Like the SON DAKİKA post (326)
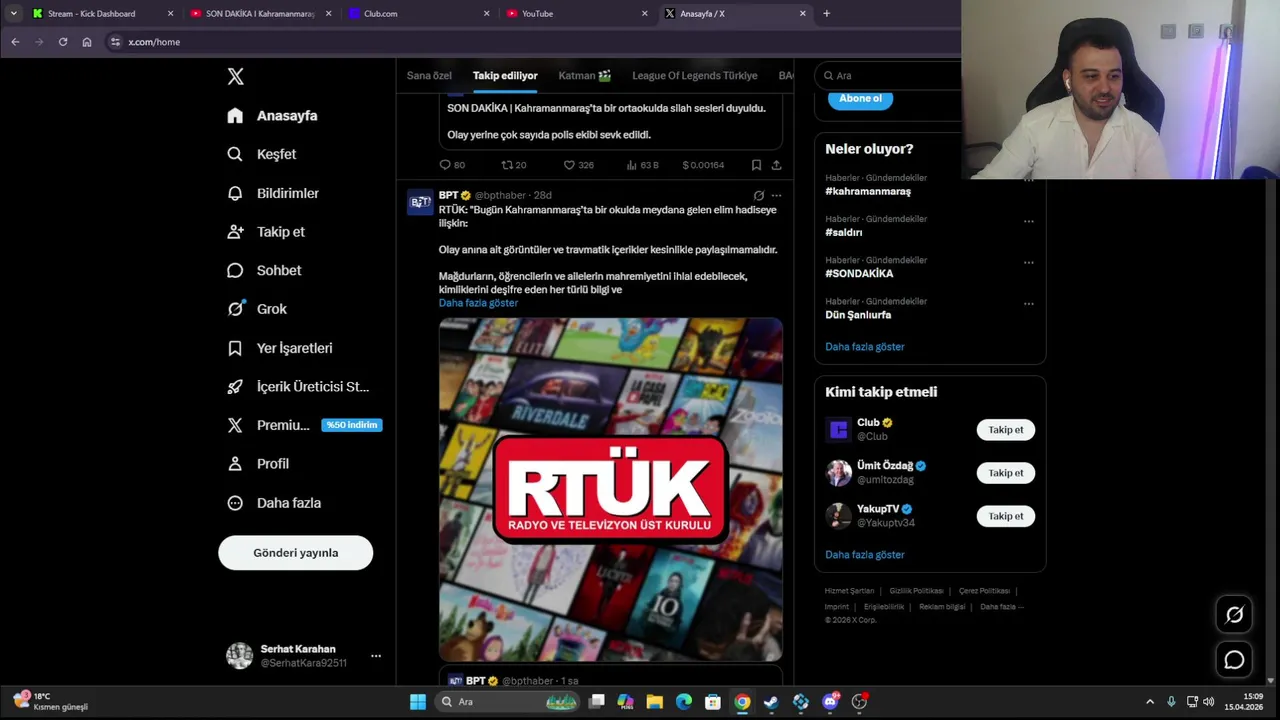 coord(578,165)
